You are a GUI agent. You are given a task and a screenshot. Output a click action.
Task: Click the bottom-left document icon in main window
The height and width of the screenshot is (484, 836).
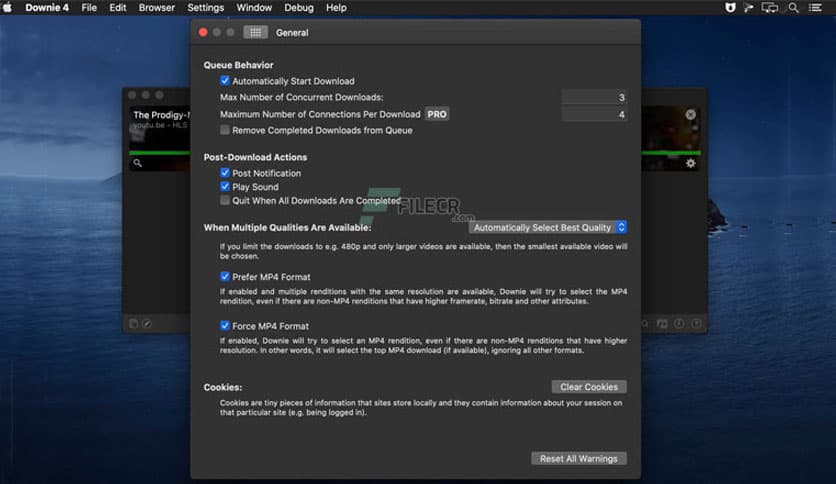point(133,324)
